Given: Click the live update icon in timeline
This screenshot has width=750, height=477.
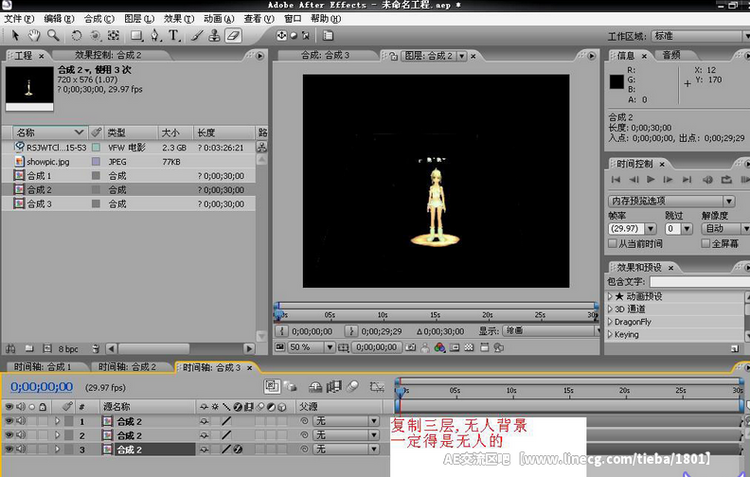Looking at the screenshot, I should pos(272,387).
